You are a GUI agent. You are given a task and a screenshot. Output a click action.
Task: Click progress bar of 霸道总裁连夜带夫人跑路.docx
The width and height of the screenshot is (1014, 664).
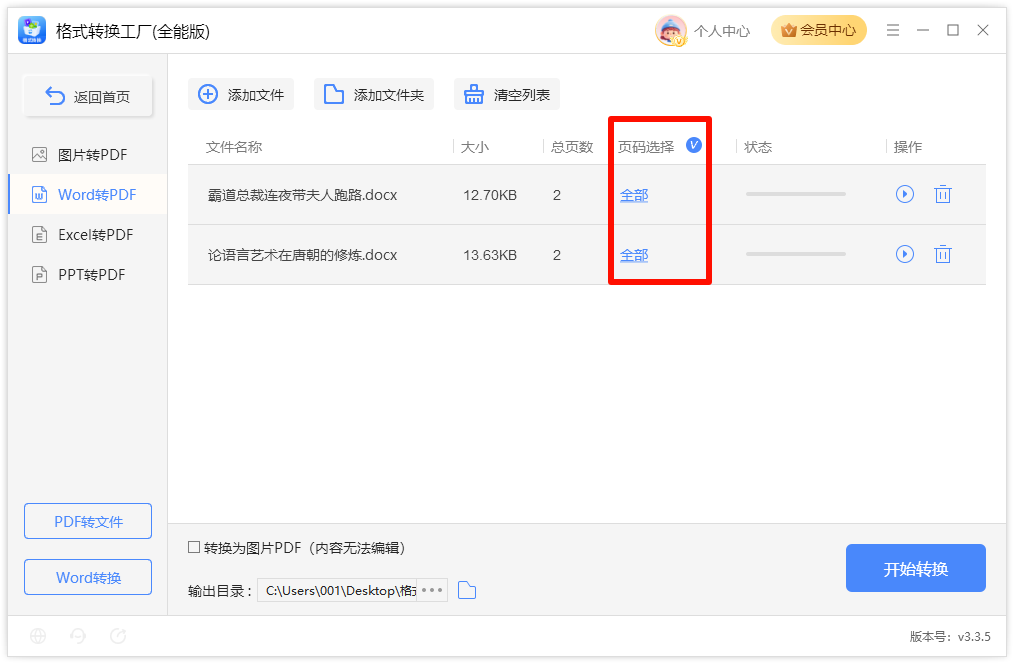point(795,194)
